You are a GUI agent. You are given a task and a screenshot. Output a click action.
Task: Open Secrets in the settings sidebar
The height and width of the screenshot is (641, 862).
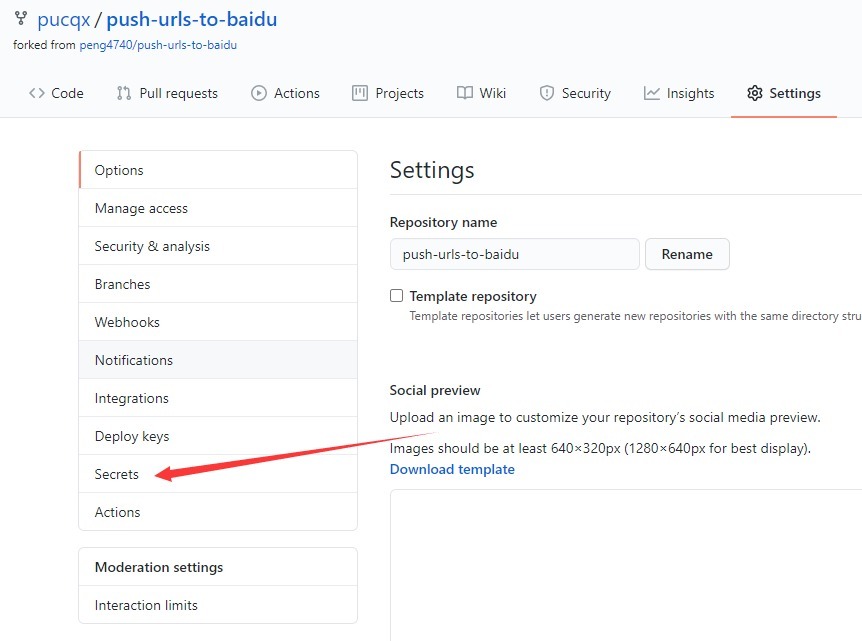point(117,474)
